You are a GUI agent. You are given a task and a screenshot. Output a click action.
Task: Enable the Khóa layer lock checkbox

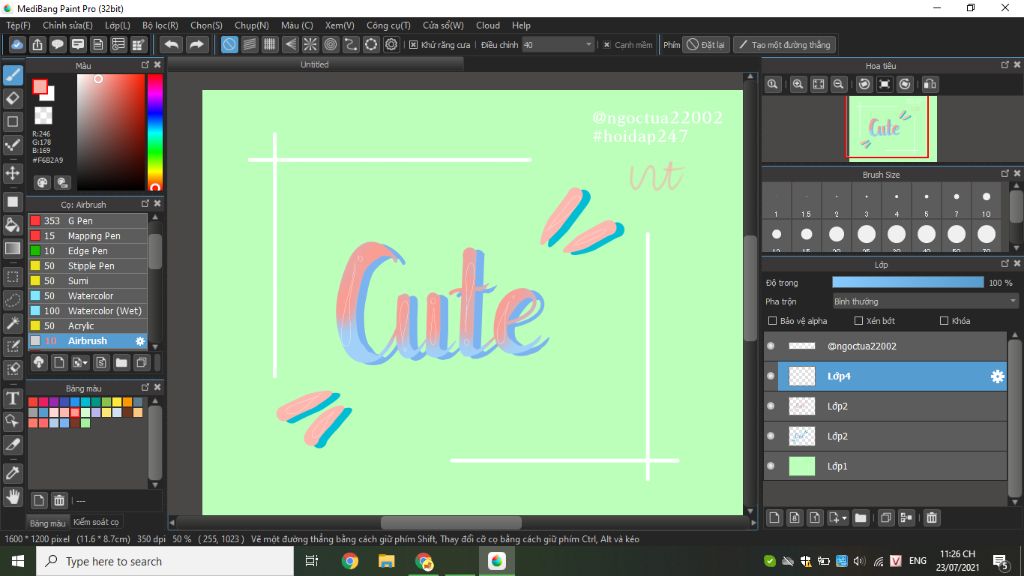pos(944,321)
